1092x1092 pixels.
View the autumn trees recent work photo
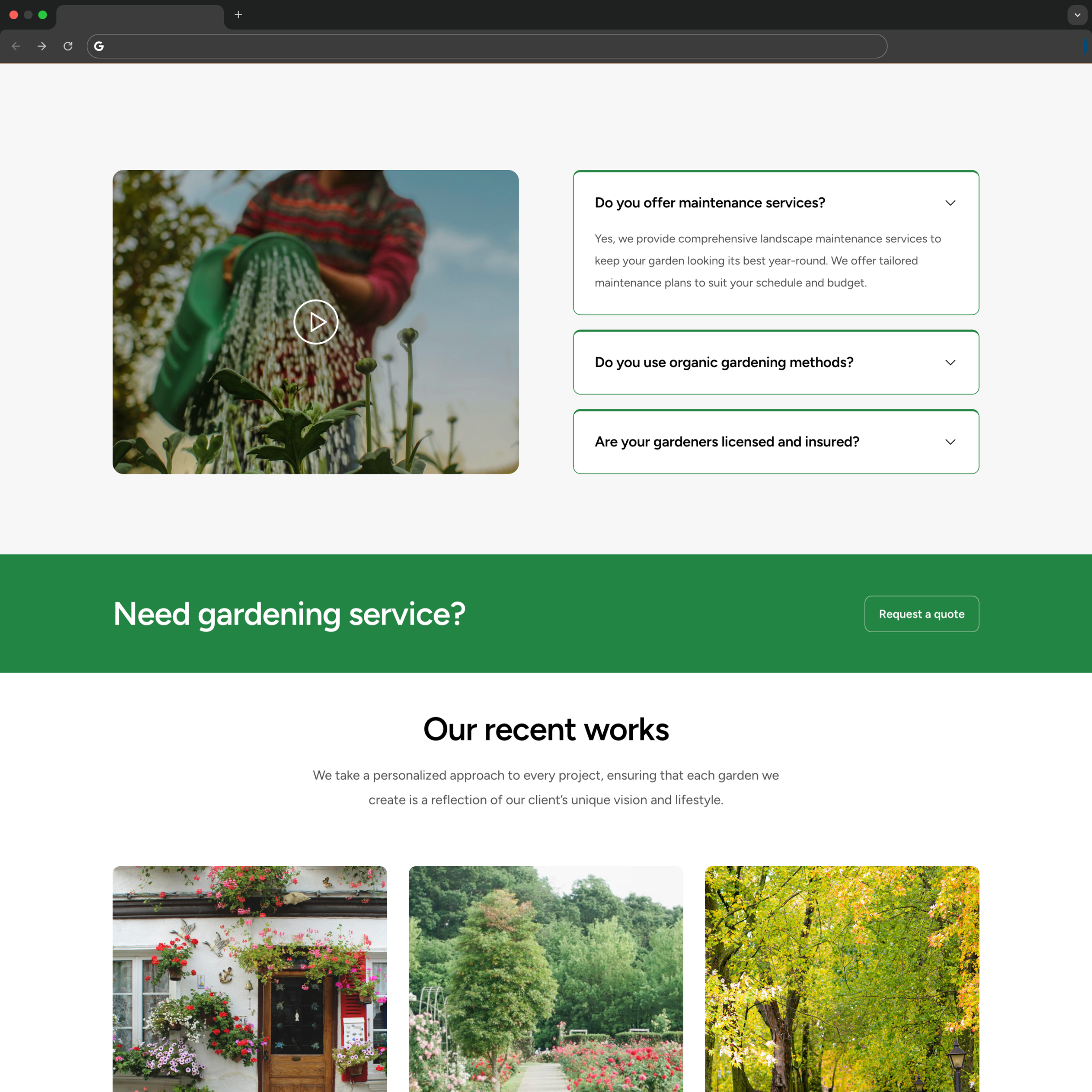pos(841,989)
